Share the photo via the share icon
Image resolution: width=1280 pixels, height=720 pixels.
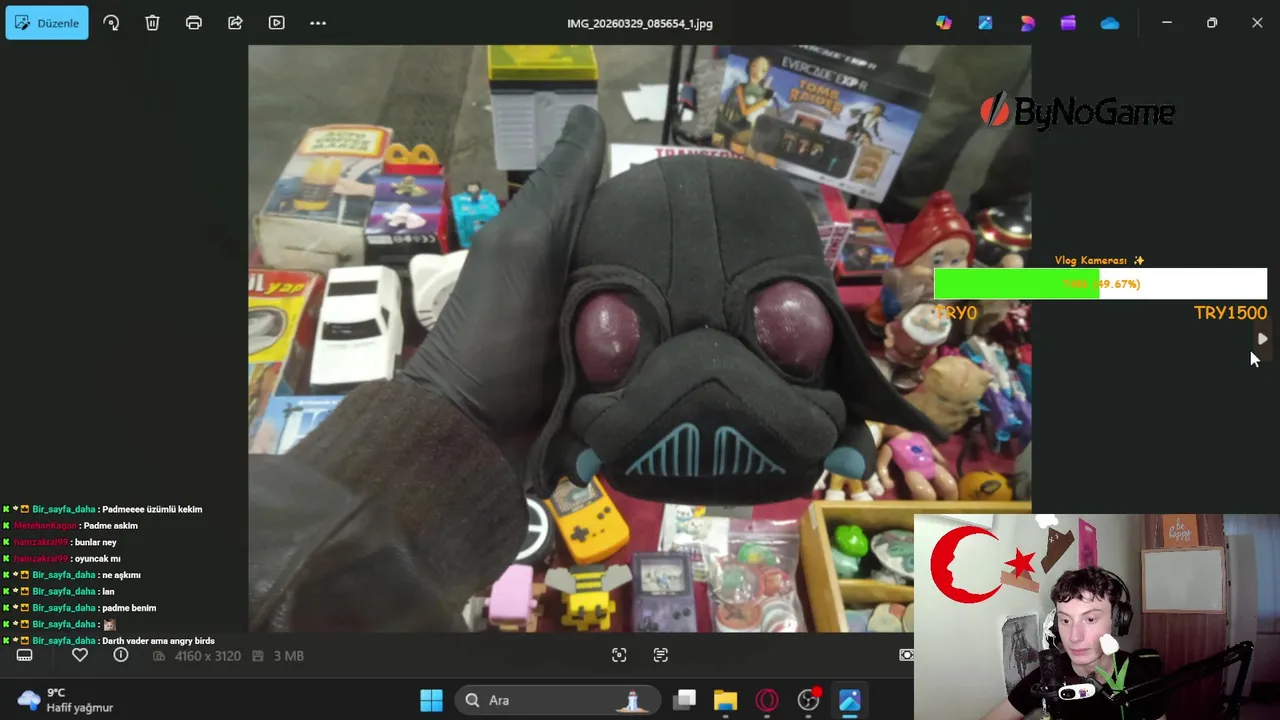tap(235, 23)
